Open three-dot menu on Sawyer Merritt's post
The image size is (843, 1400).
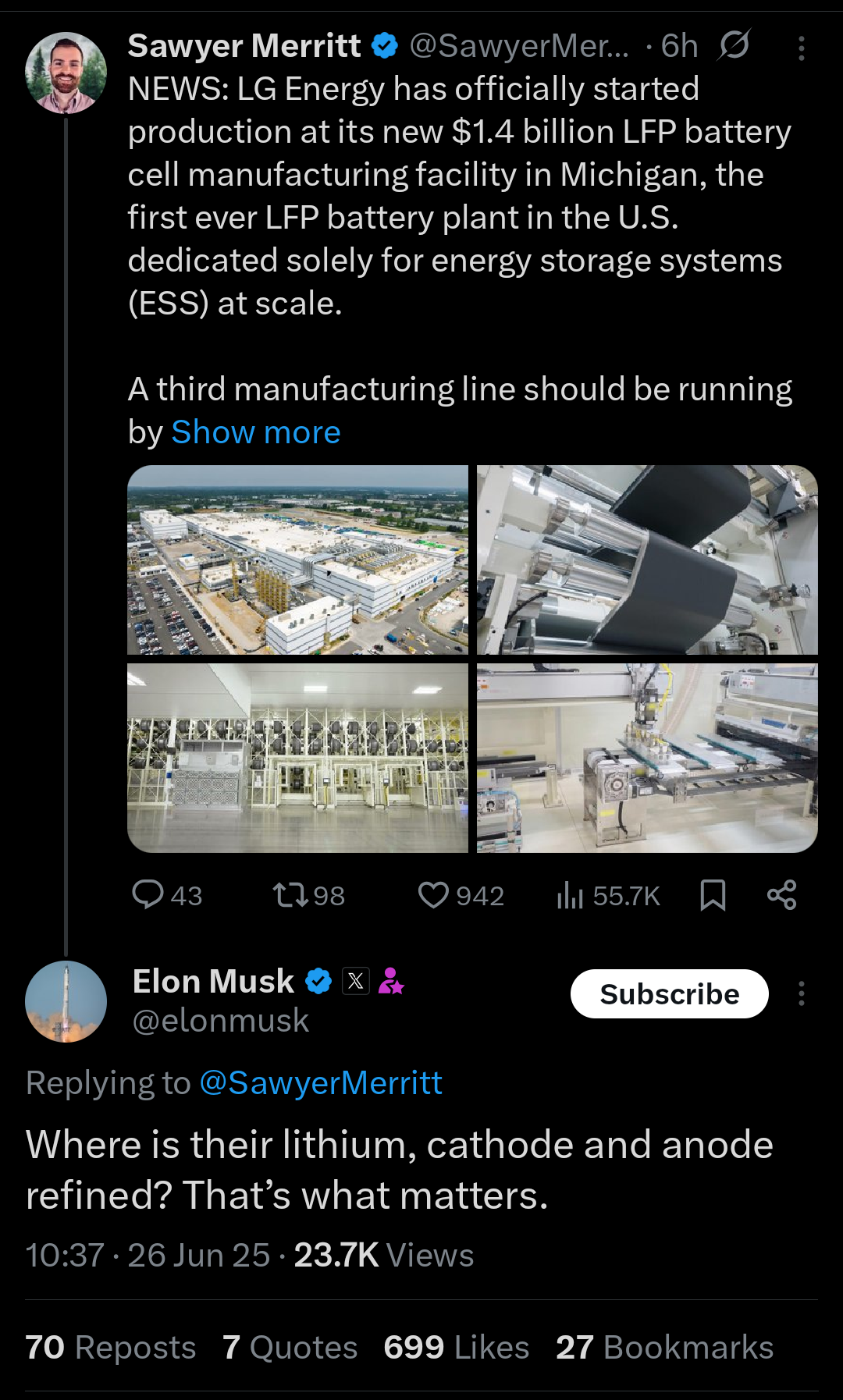tap(801, 48)
